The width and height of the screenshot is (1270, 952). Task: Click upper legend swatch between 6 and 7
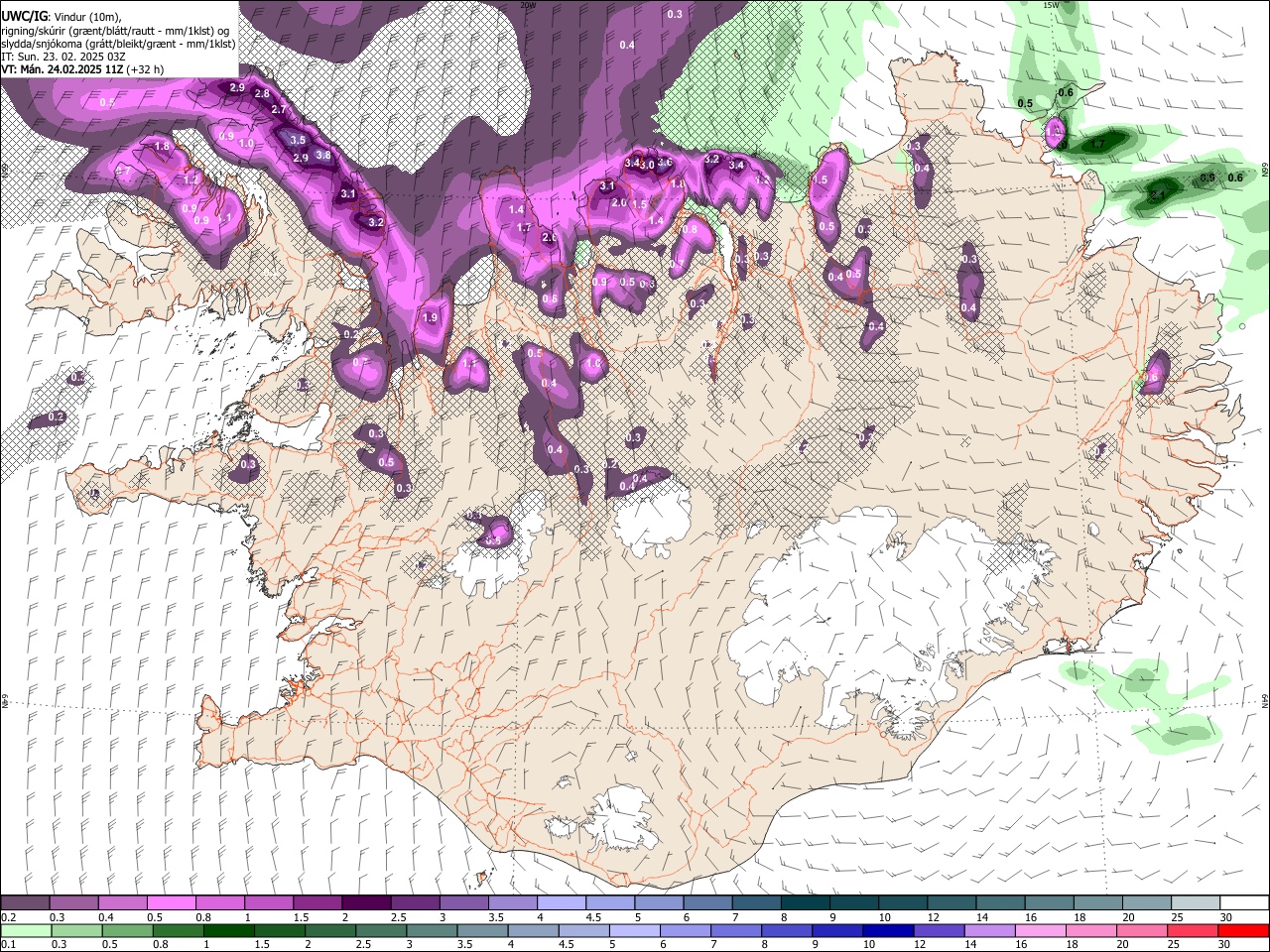707,902
